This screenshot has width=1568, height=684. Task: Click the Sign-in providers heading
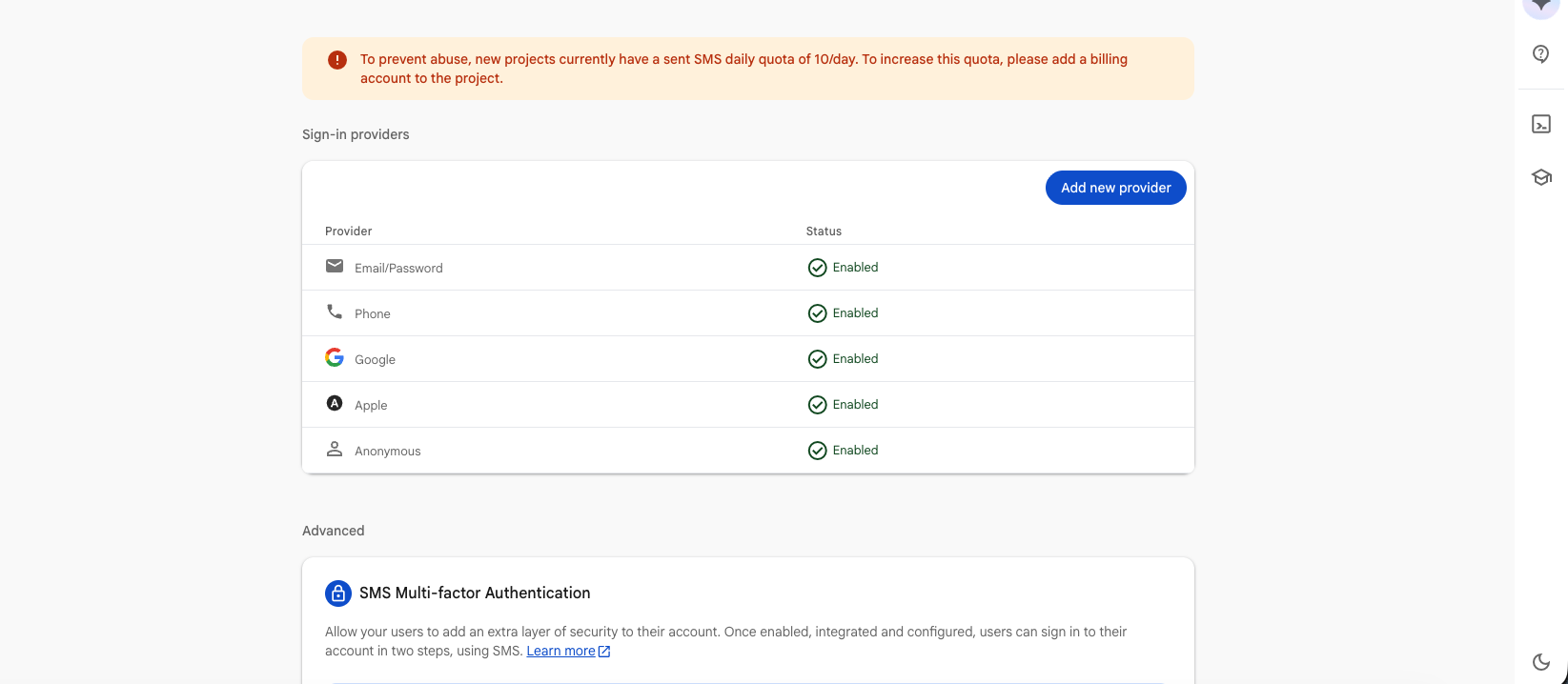click(356, 134)
